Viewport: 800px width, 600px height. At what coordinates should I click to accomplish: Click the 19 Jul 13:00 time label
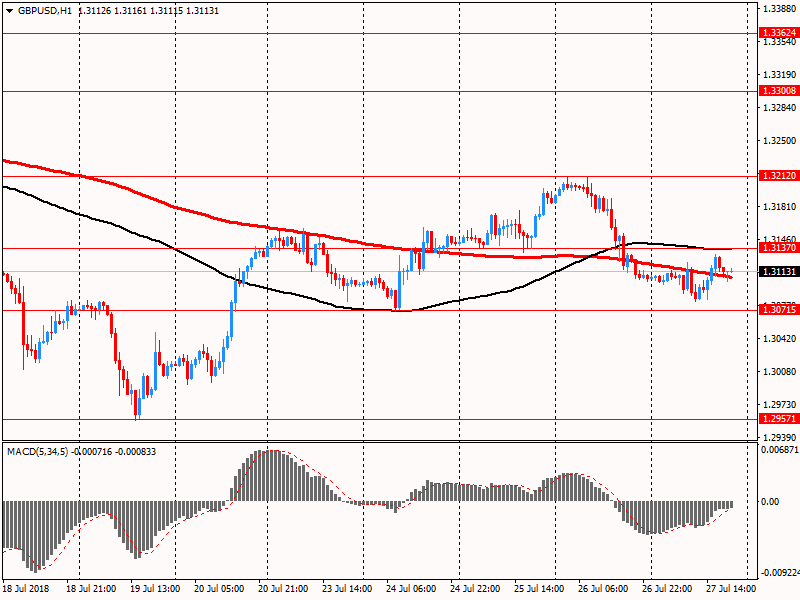pos(155,588)
